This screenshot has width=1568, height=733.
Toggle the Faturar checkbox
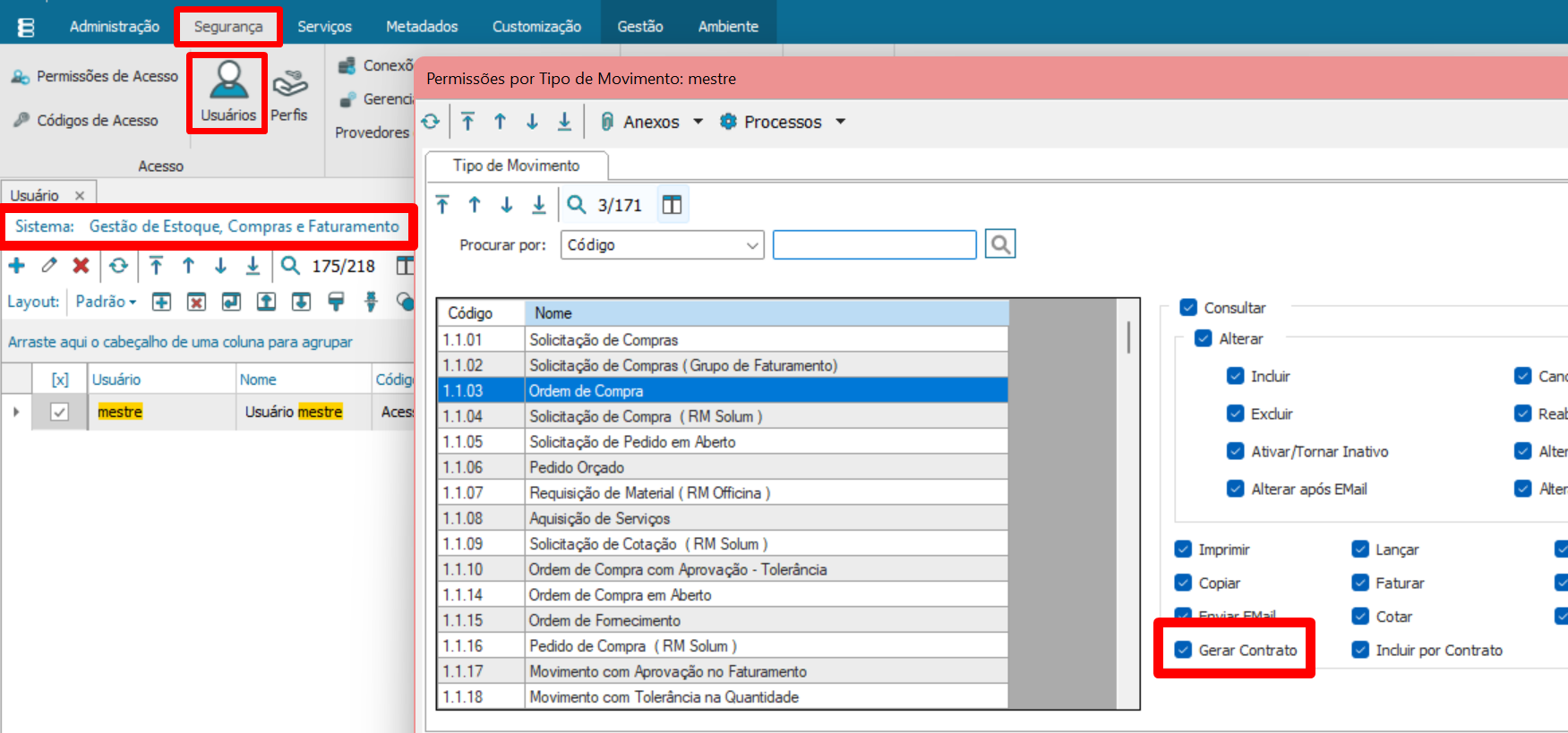(x=1360, y=583)
